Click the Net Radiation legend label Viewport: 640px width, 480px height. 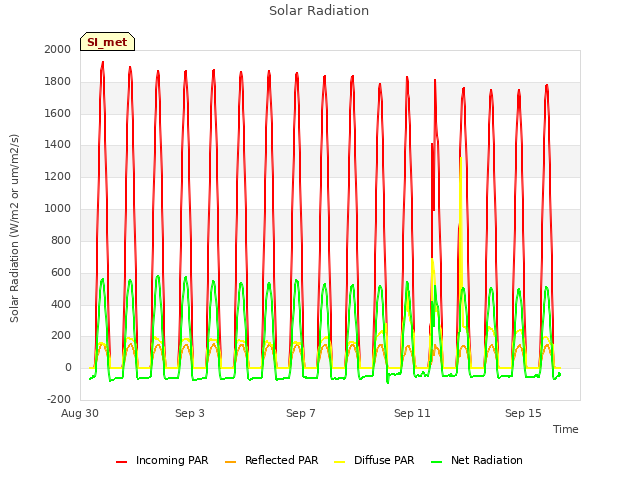click(487, 460)
